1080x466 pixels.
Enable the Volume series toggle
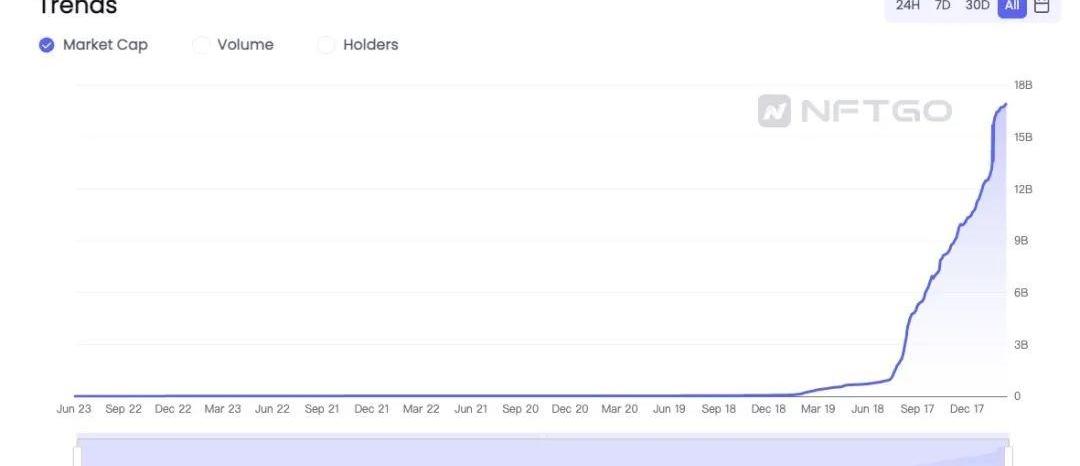pos(202,45)
